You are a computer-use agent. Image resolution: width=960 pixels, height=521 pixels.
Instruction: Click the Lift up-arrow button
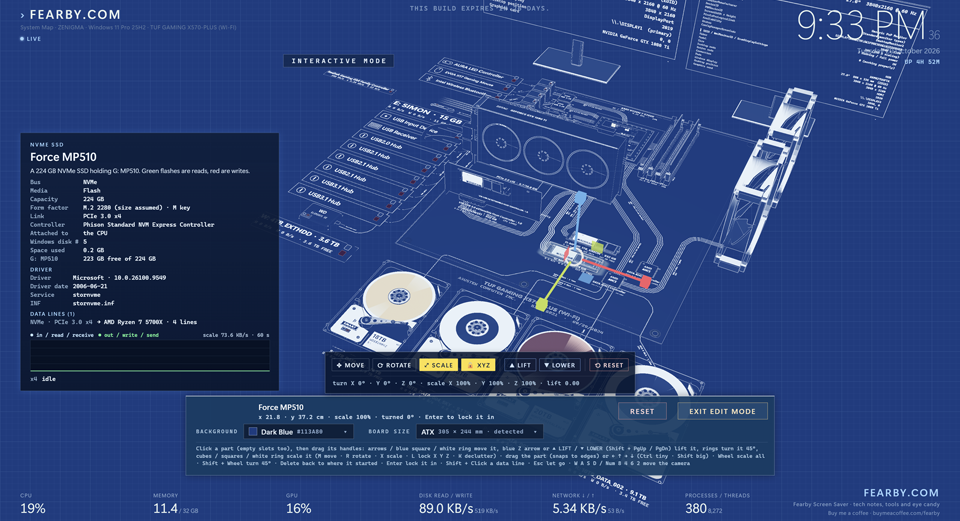click(x=520, y=365)
